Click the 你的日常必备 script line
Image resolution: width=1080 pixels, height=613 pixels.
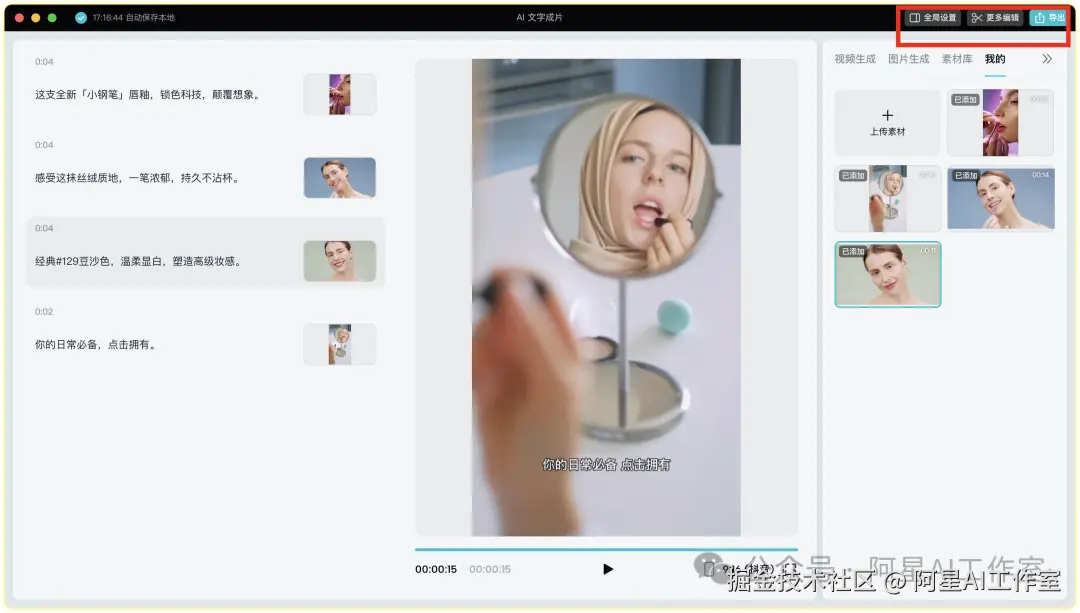[96, 345]
